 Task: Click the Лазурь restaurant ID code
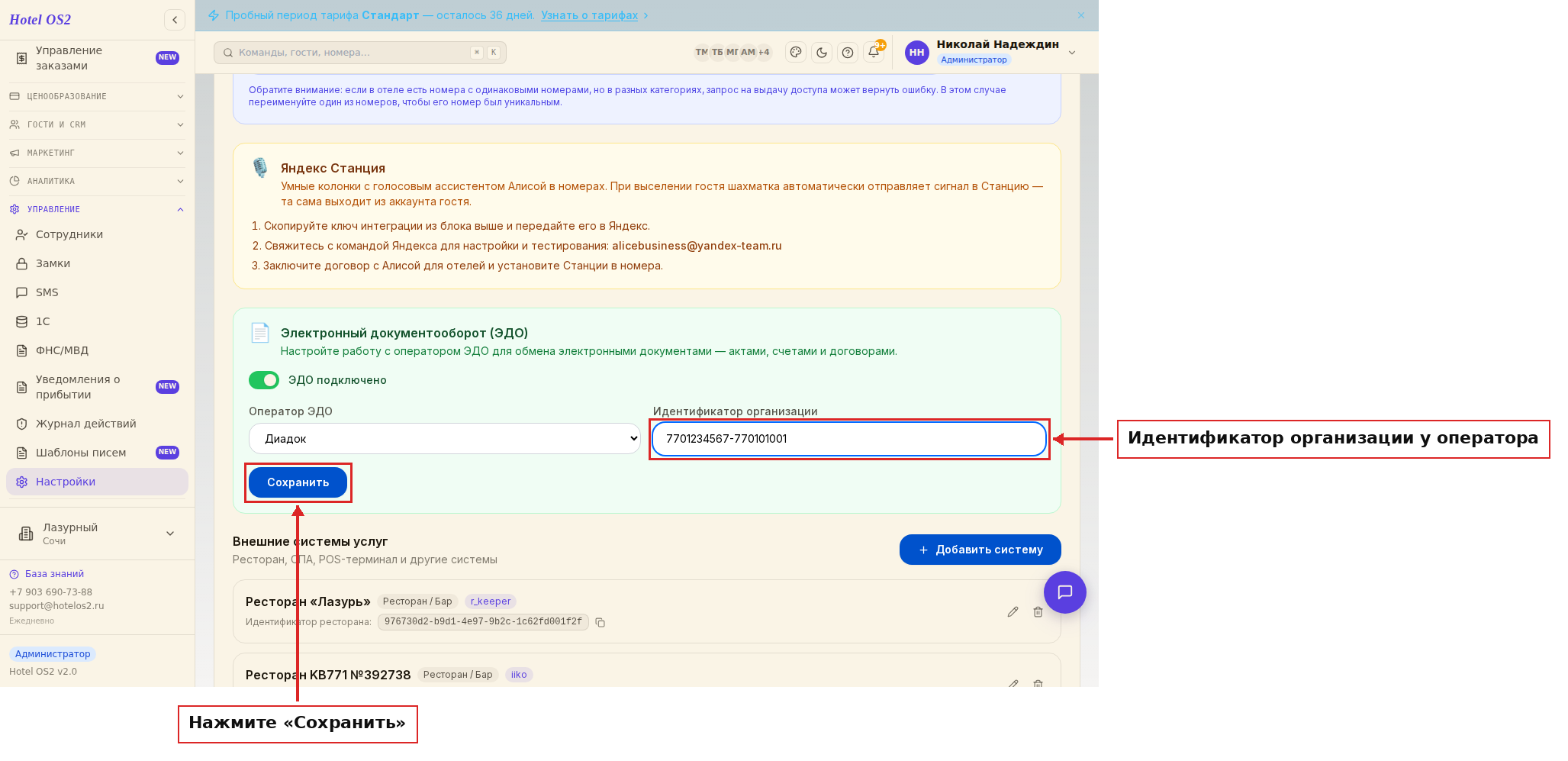click(x=483, y=622)
